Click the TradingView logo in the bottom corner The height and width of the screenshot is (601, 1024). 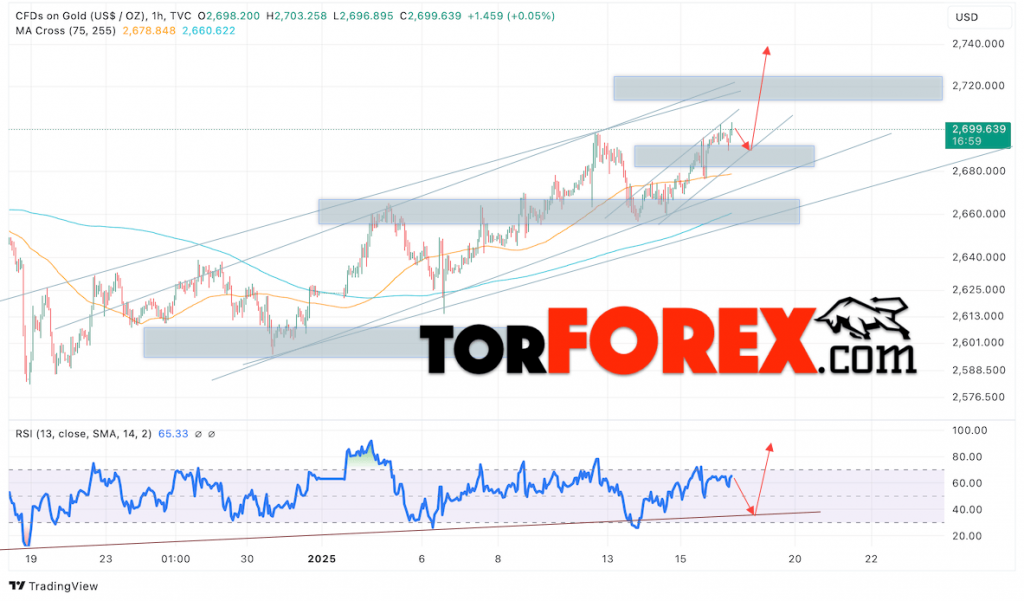click(15, 585)
